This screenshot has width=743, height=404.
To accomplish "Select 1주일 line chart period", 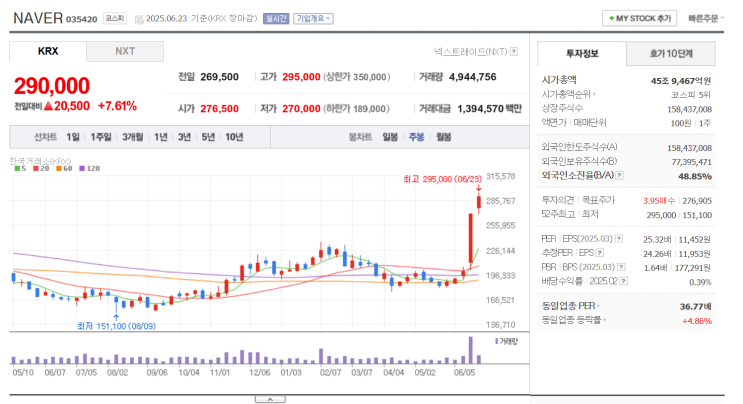I will 100,137.
